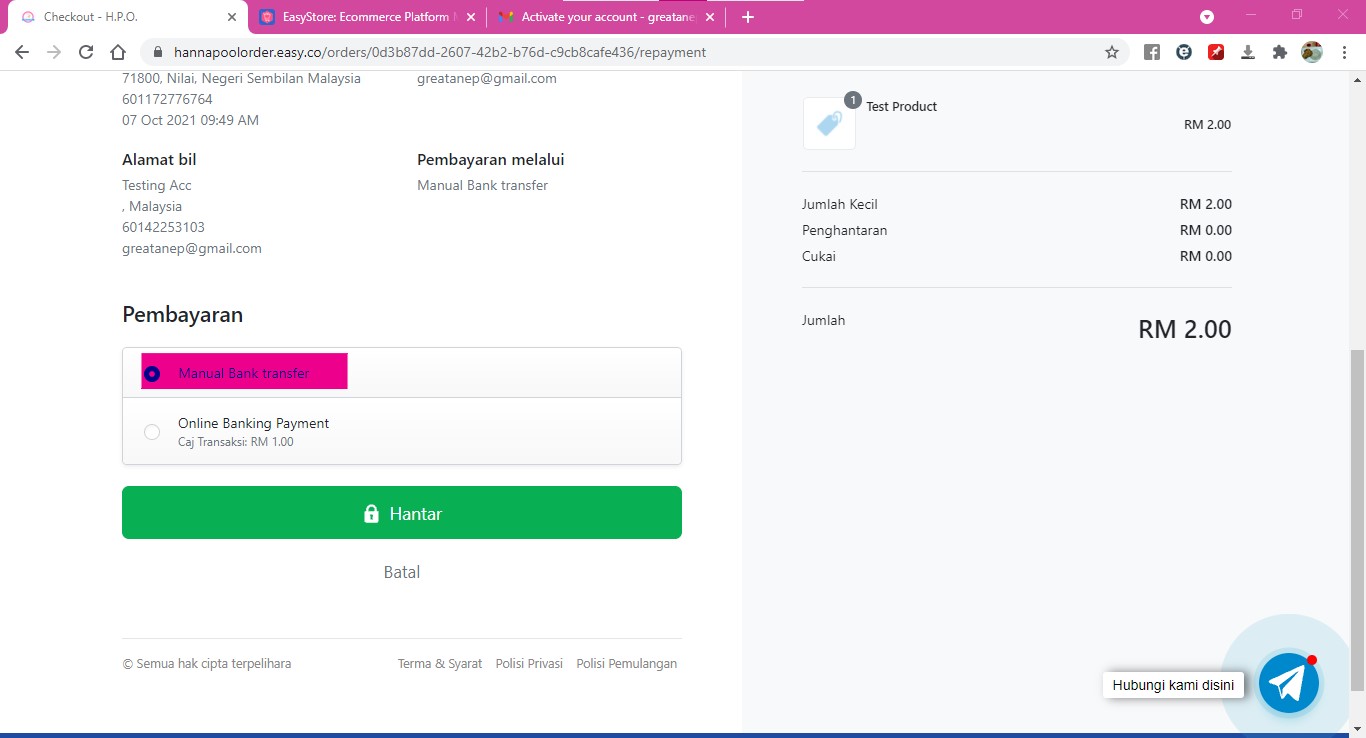Select Manual Bank transfer payment option
The height and width of the screenshot is (738, 1366).
point(152,374)
